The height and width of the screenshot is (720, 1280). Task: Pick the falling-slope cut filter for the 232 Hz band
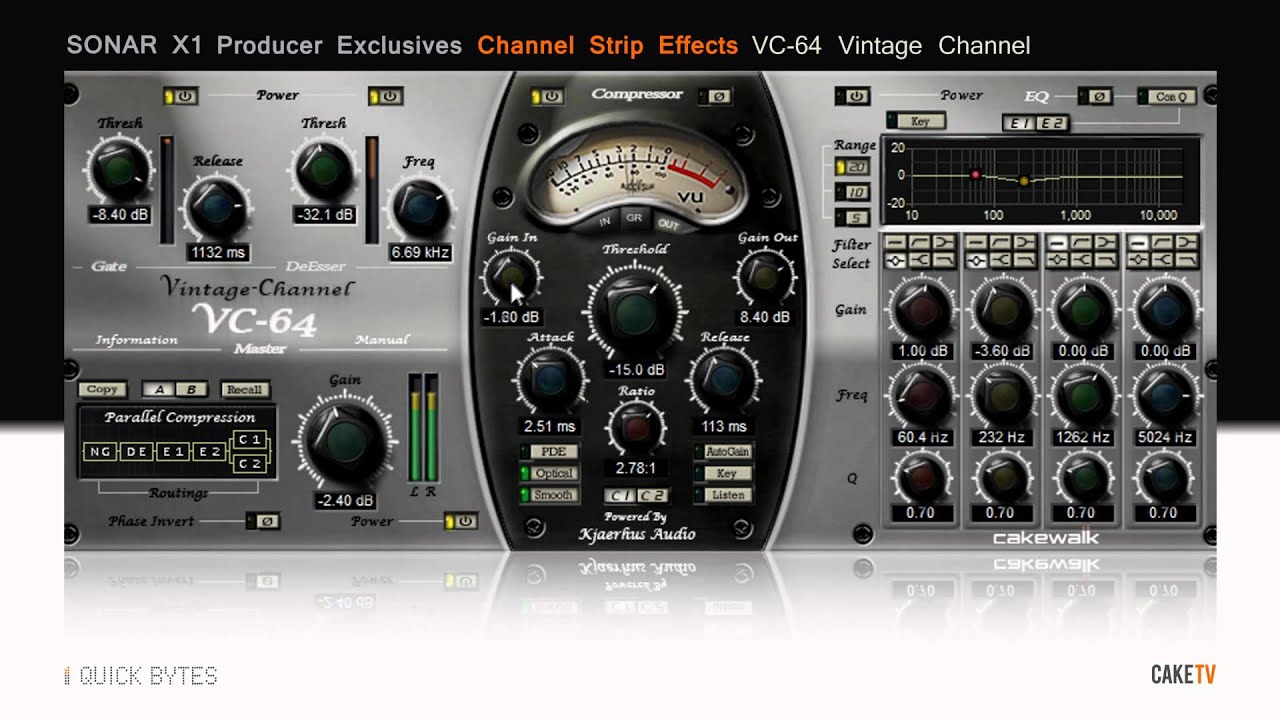click(x=1024, y=260)
